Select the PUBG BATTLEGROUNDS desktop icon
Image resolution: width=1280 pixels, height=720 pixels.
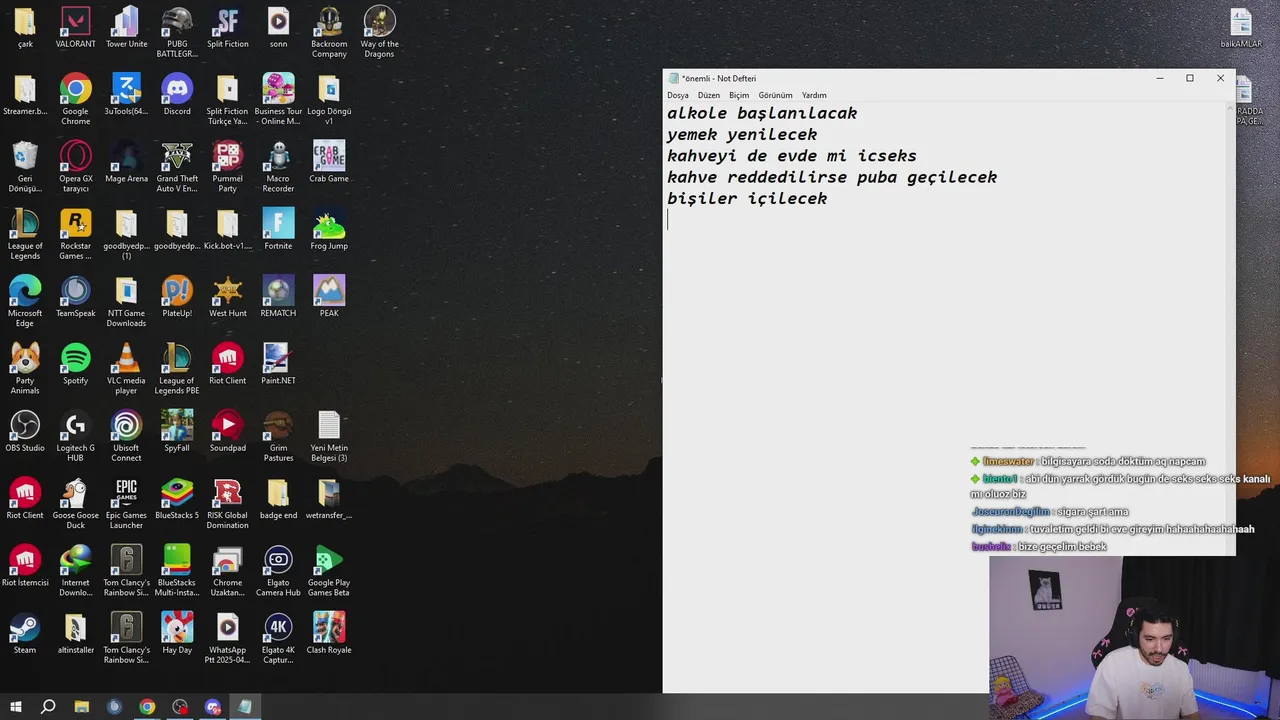177,32
